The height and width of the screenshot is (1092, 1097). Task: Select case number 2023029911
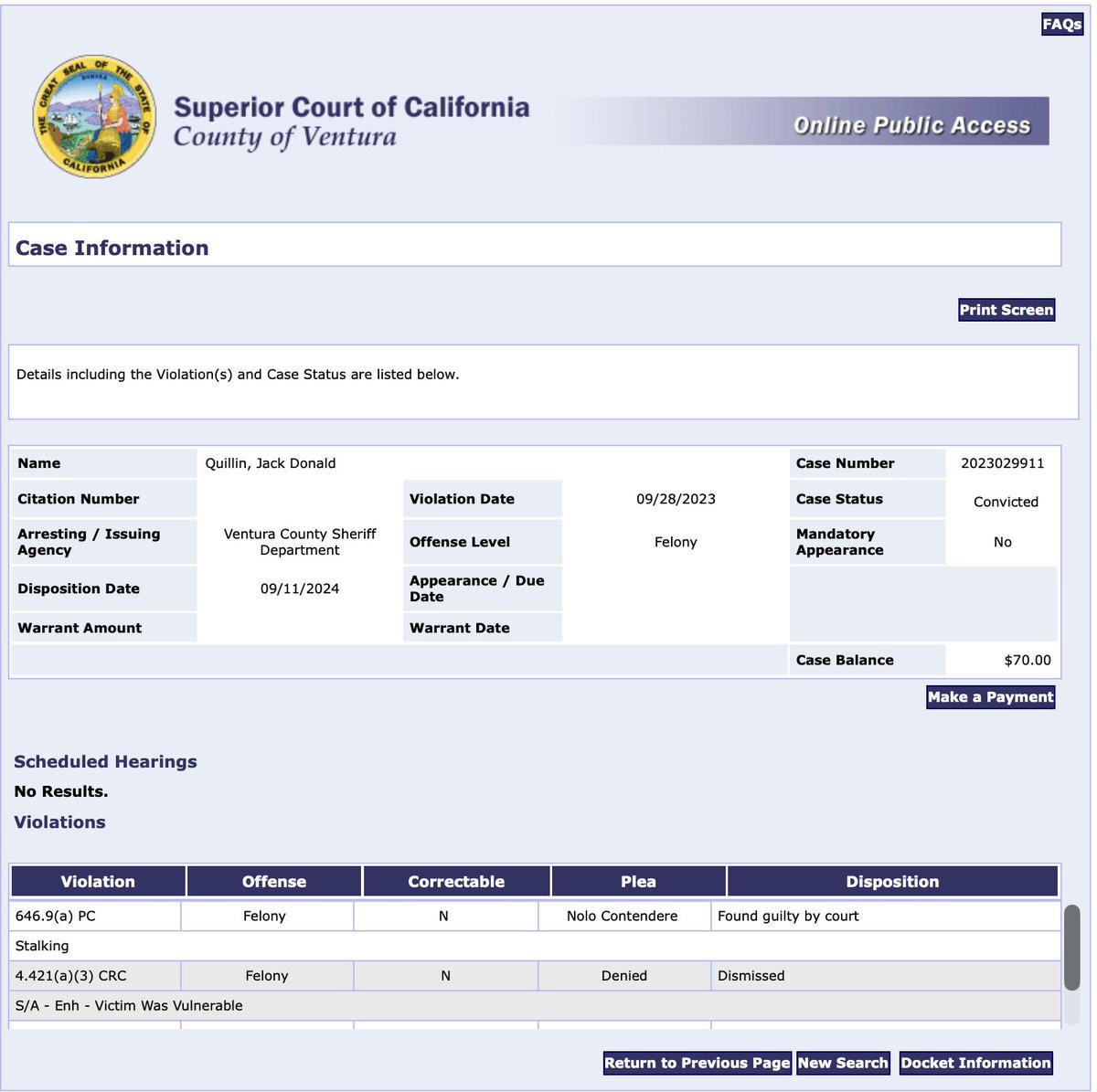click(1002, 463)
